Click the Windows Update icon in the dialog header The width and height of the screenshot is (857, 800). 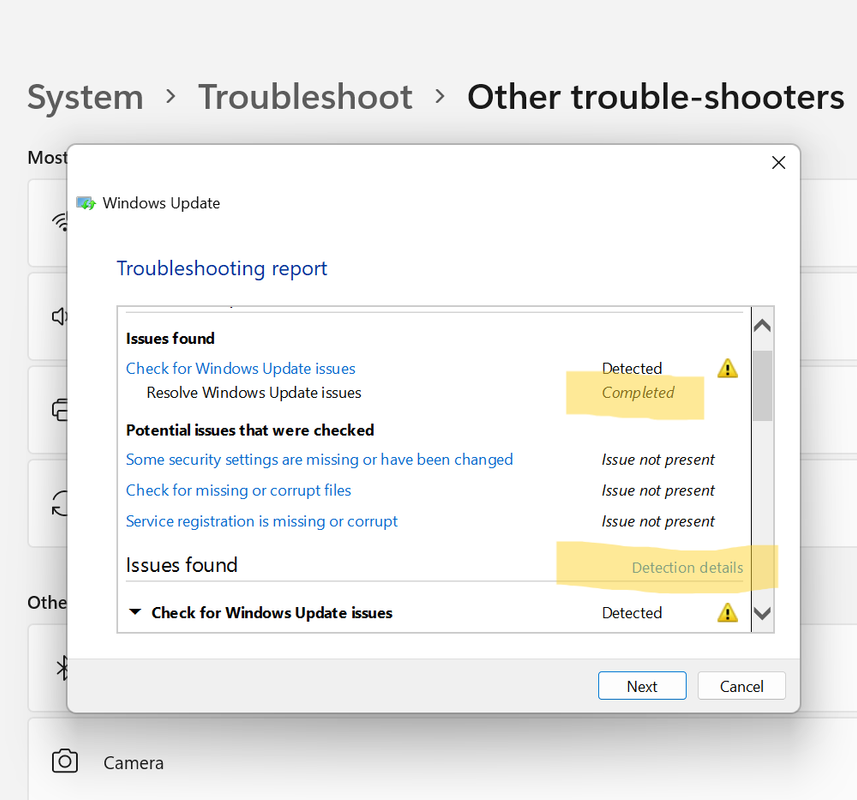pyautogui.click(x=86, y=204)
